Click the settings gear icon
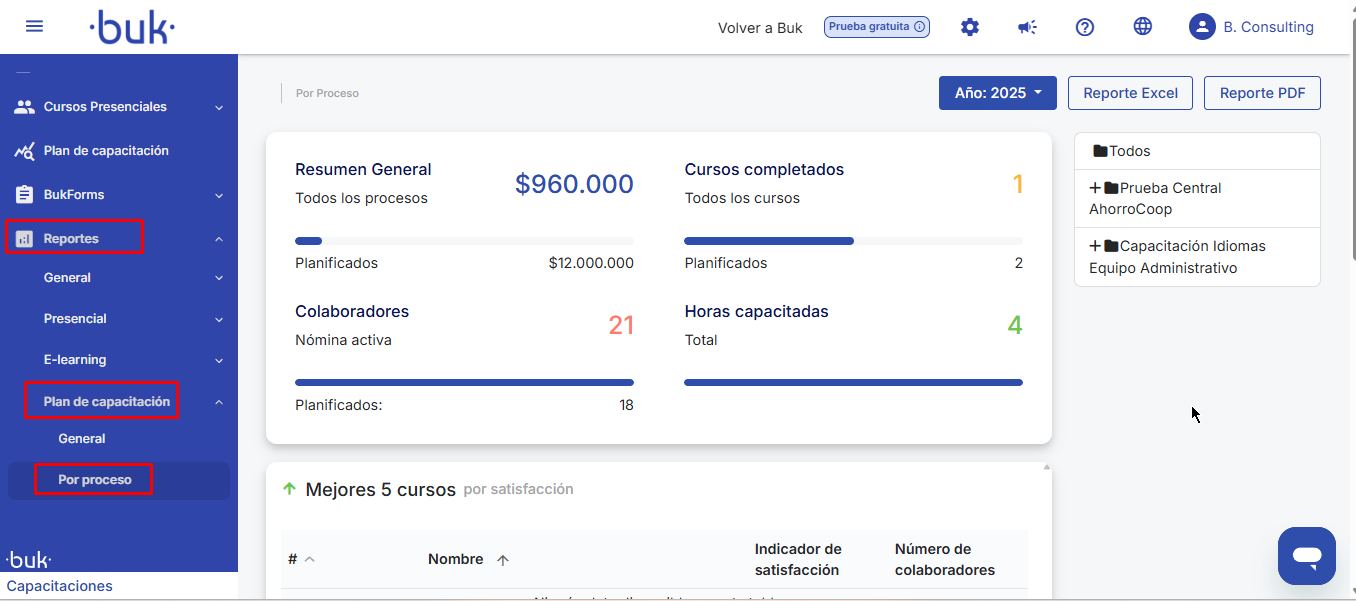The width and height of the screenshot is (1356, 601). coord(969,27)
